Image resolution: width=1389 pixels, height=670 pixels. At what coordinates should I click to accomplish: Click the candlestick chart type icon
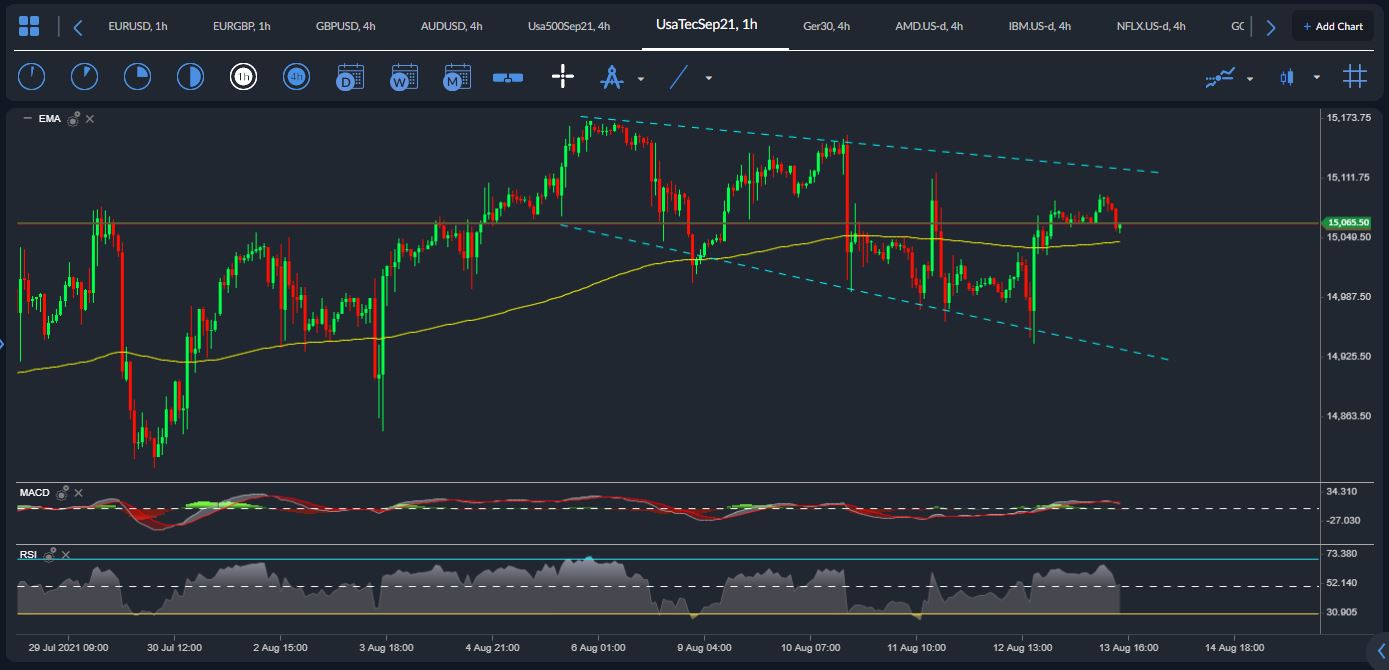click(1287, 77)
